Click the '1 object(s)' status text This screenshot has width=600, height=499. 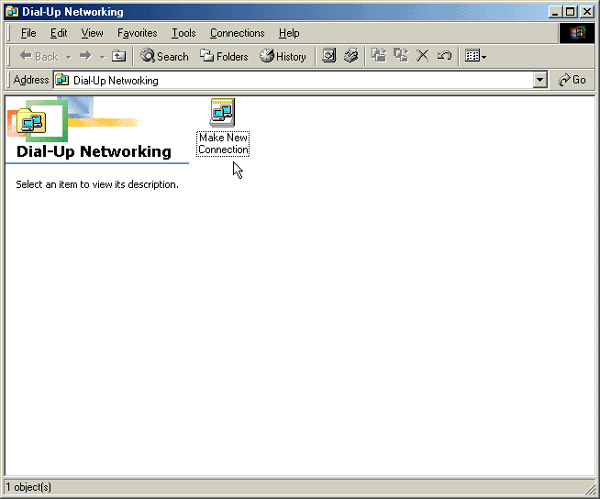[x=28, y=487]
